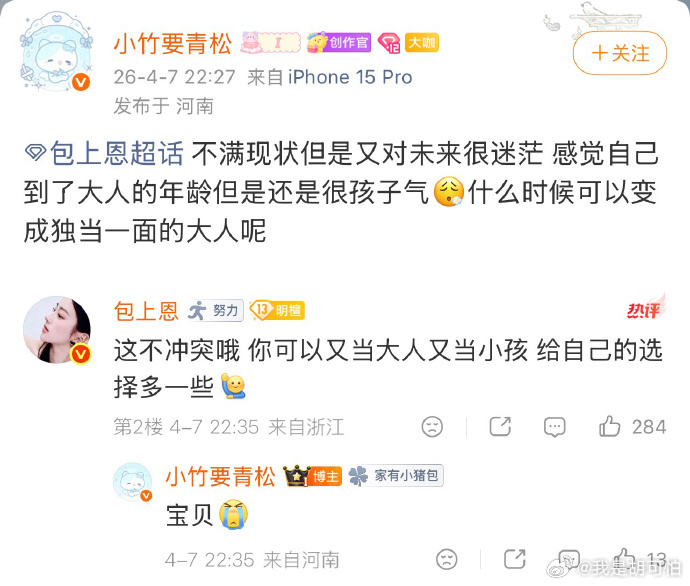Open 小竹要青松 profile avatar at top
The width and height of the screenshot is (690, 586).
click(56, 51)
